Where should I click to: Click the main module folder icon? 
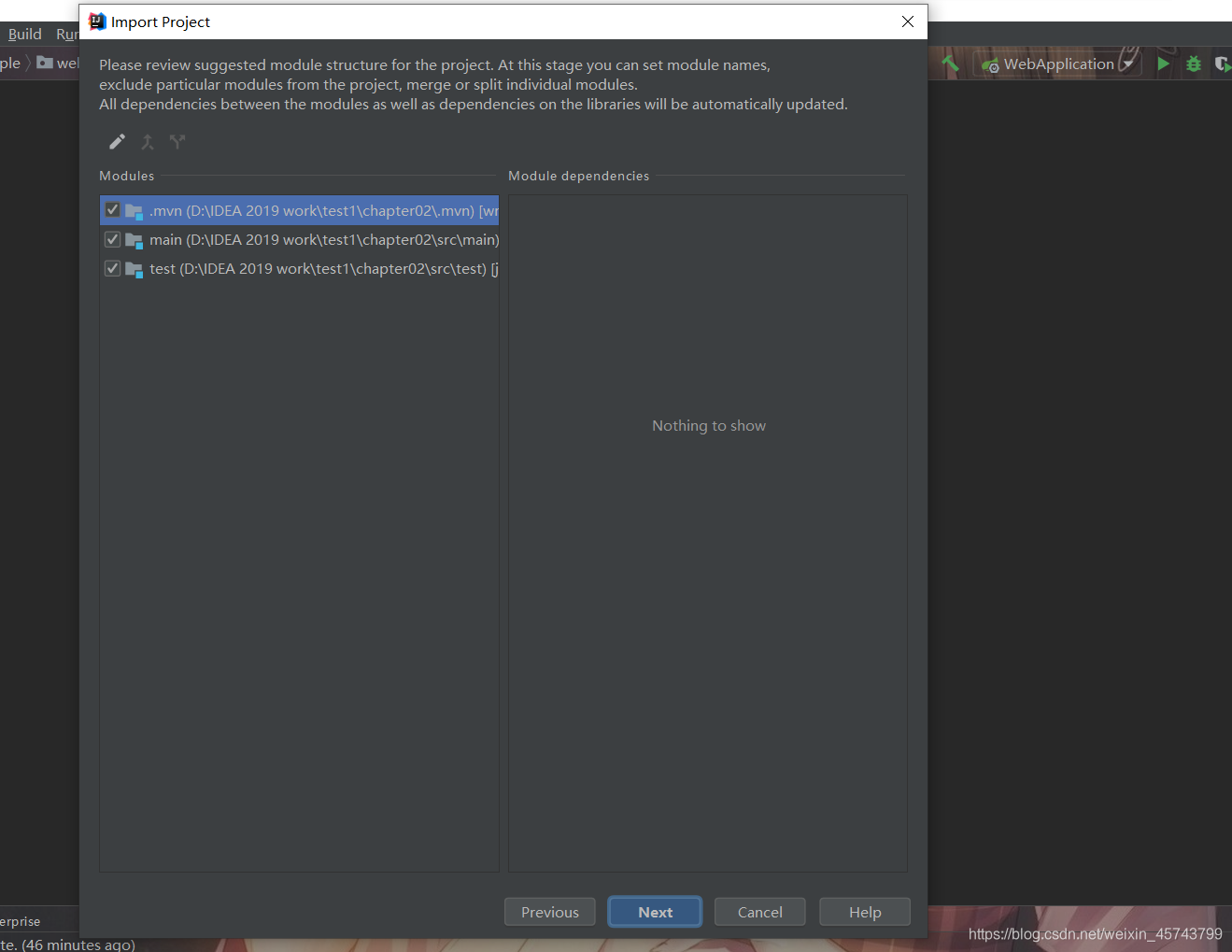134,240
